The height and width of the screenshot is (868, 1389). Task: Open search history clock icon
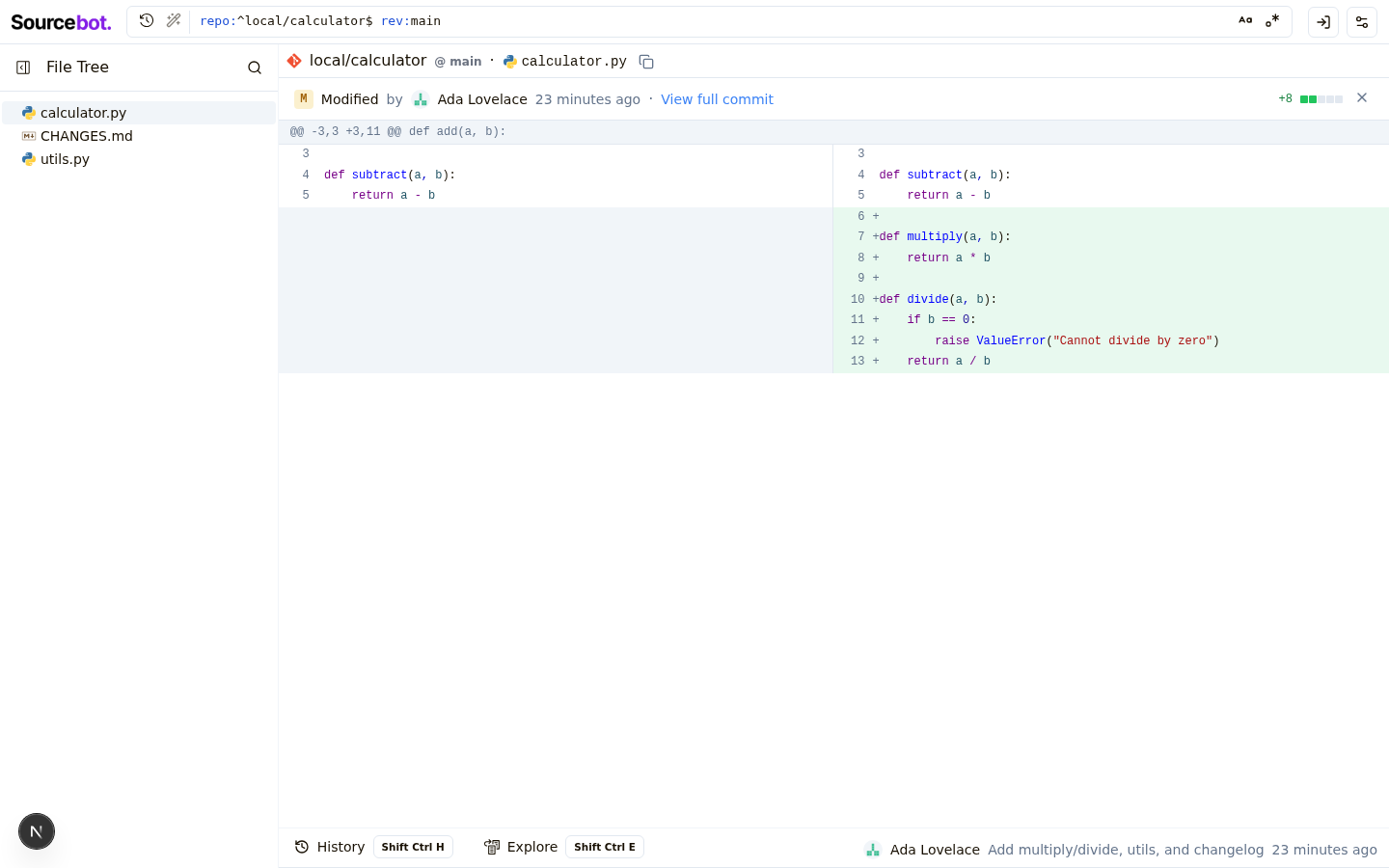coord(147,20)
